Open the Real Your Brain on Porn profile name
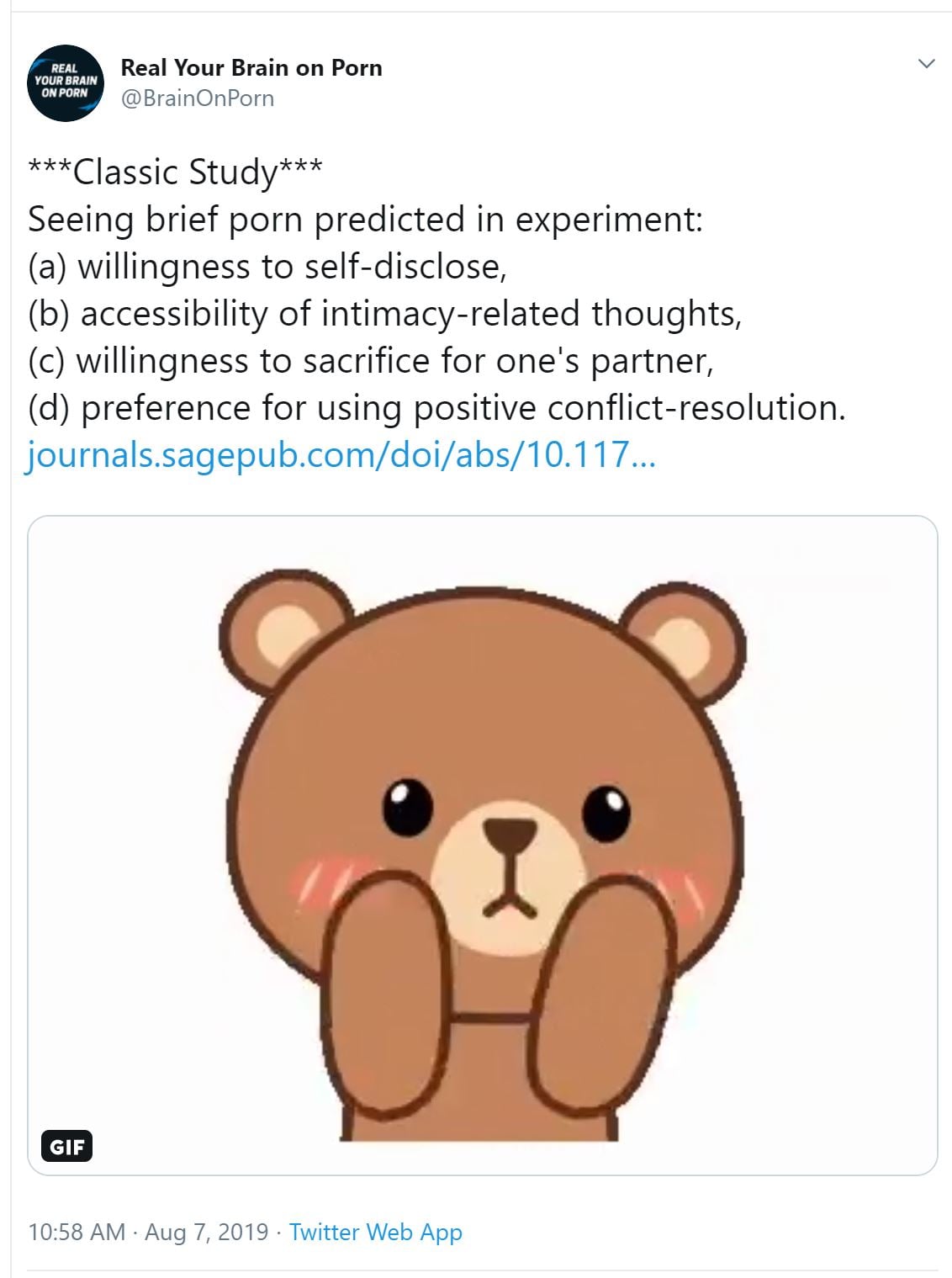Screen dimensions: 952x1278 [251, 67]
